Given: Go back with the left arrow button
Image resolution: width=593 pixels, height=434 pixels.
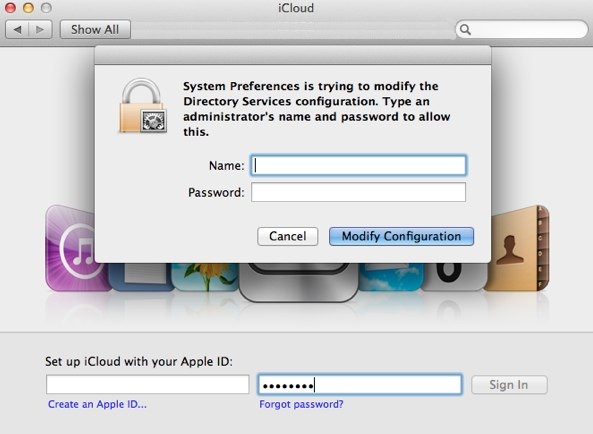Looking at the screenshot, I should (17, 29).
